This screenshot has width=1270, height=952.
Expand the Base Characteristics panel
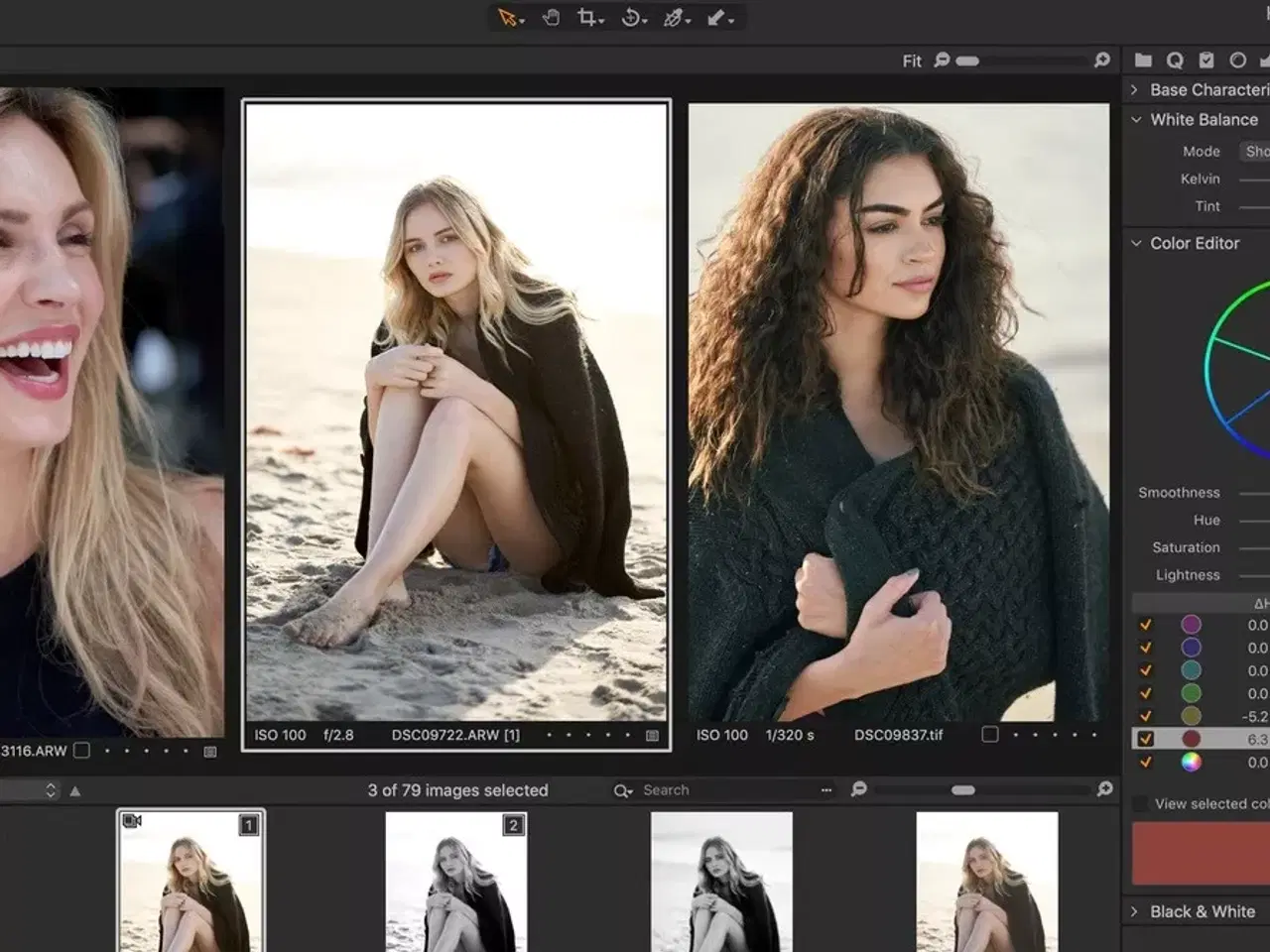(1134, 89)
